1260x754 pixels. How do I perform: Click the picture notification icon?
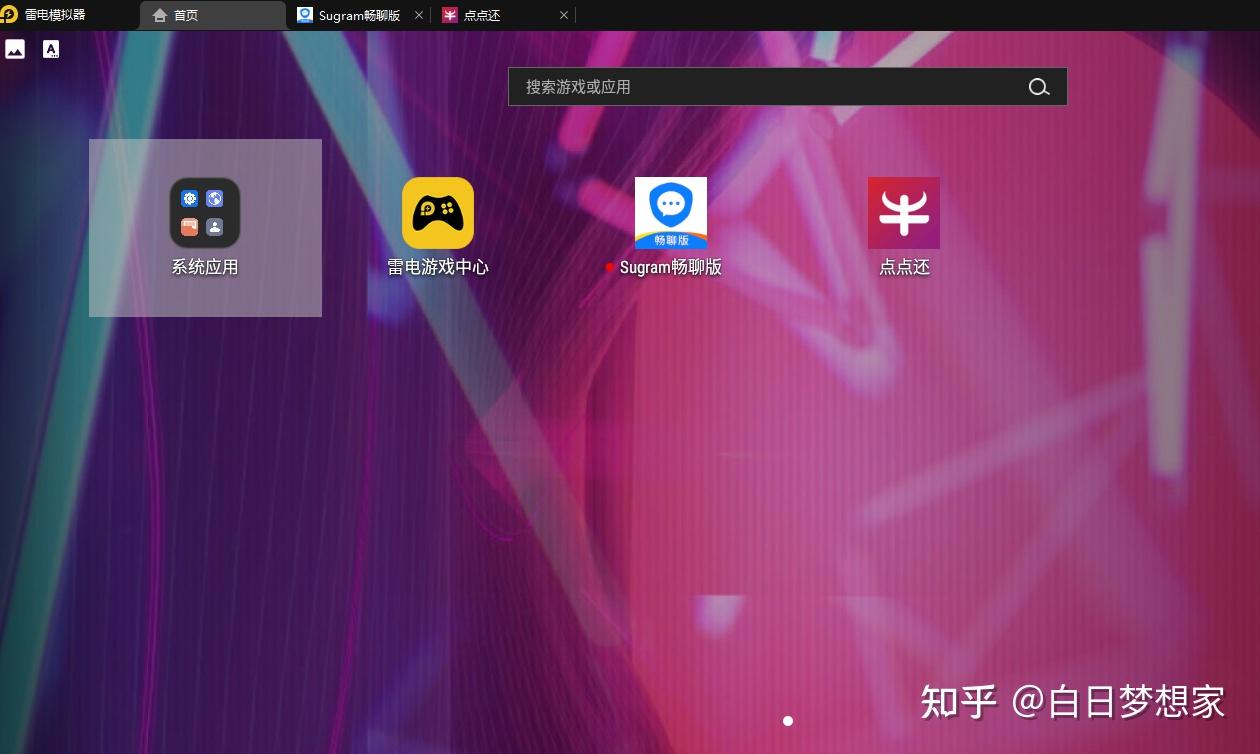coord(15,49)
